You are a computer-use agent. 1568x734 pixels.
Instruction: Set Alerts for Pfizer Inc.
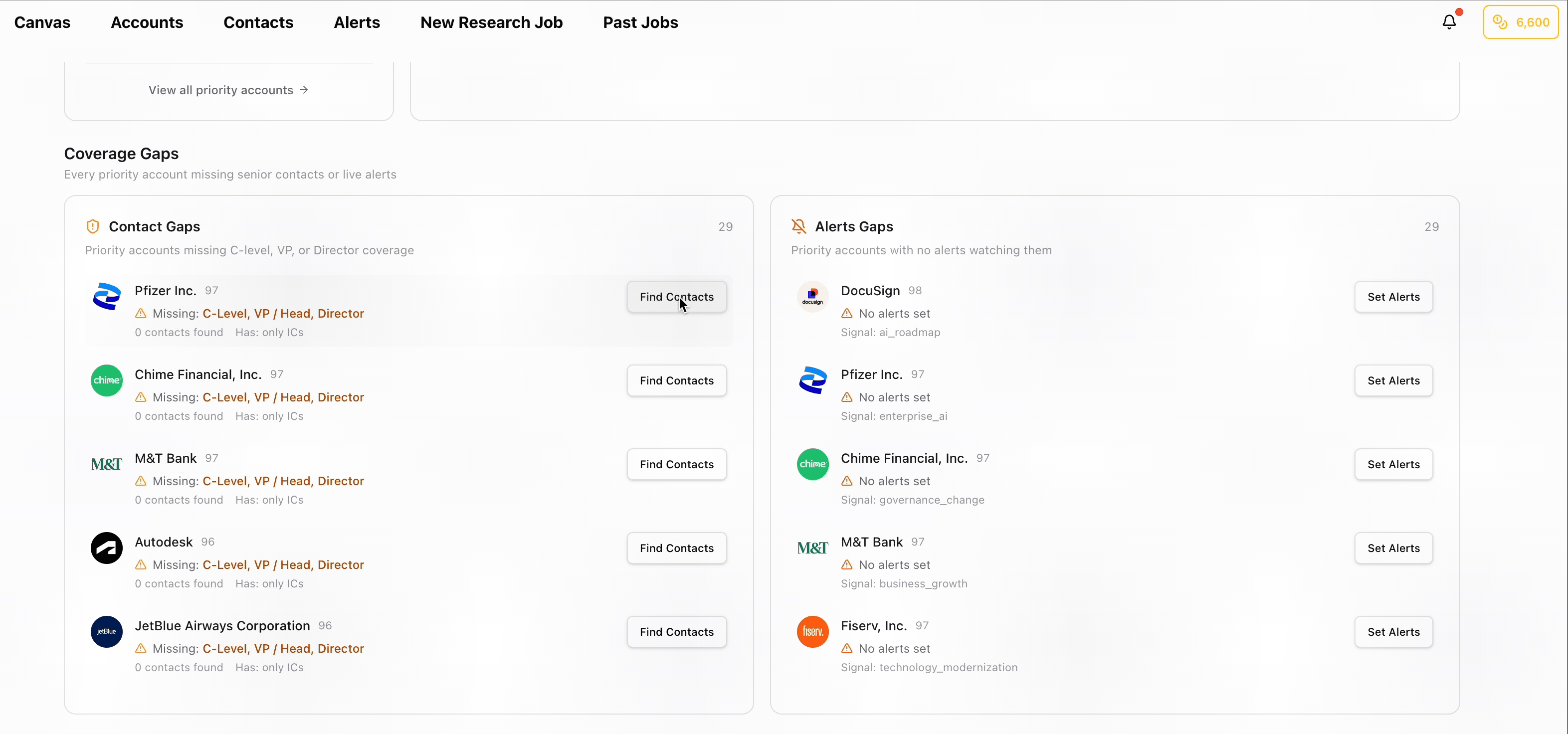1393,380
